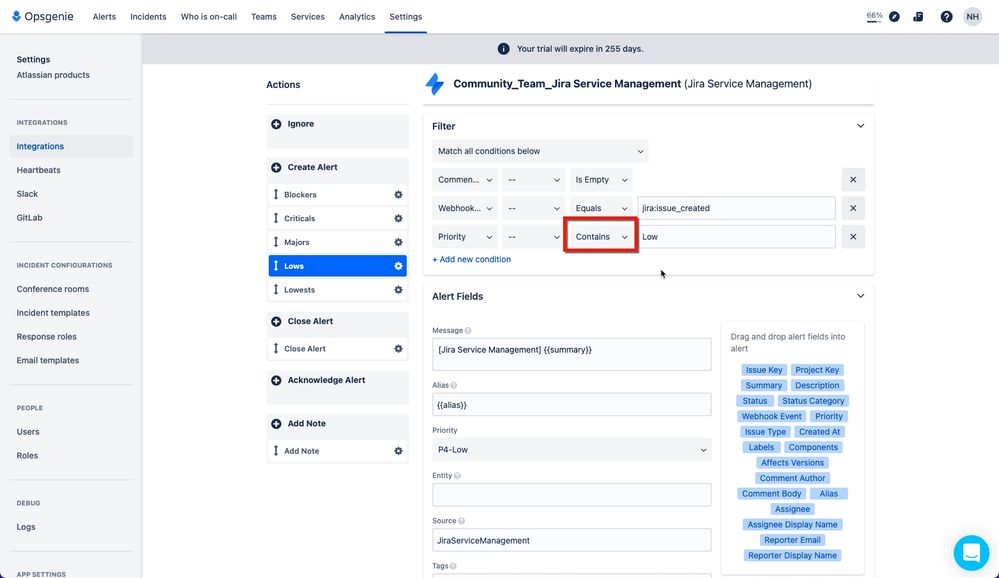Open the gear settings for Lowests
The image size is (999, 578).
tap(398, 290)
